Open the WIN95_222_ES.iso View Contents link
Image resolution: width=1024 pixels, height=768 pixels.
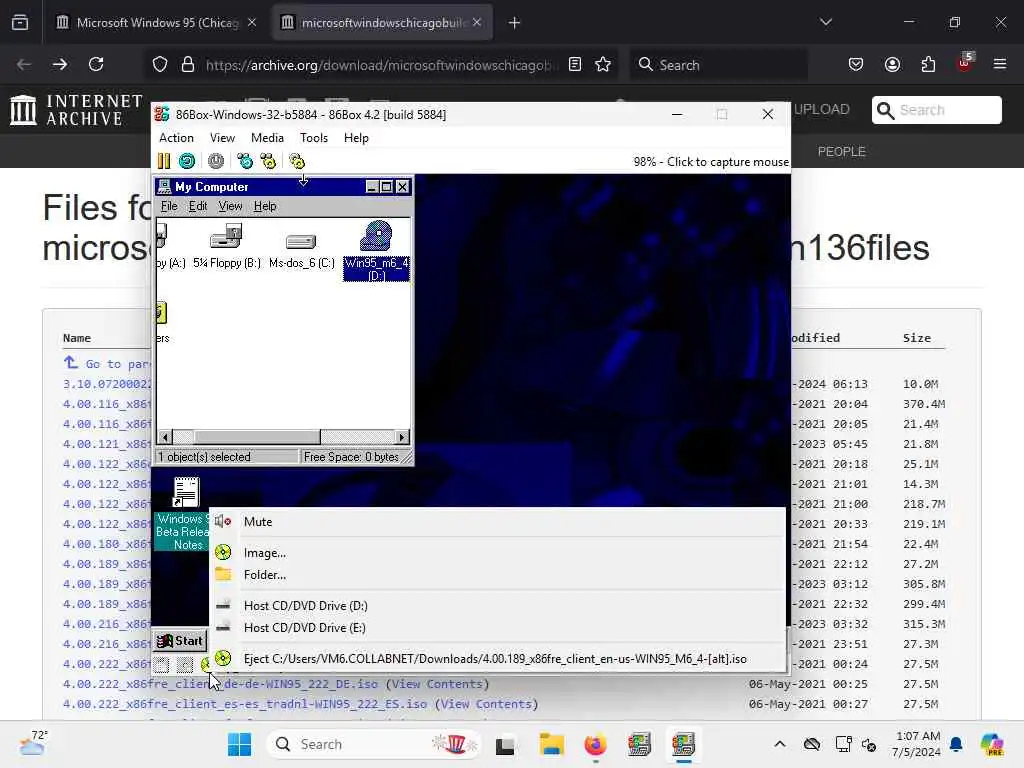[486, 704]
